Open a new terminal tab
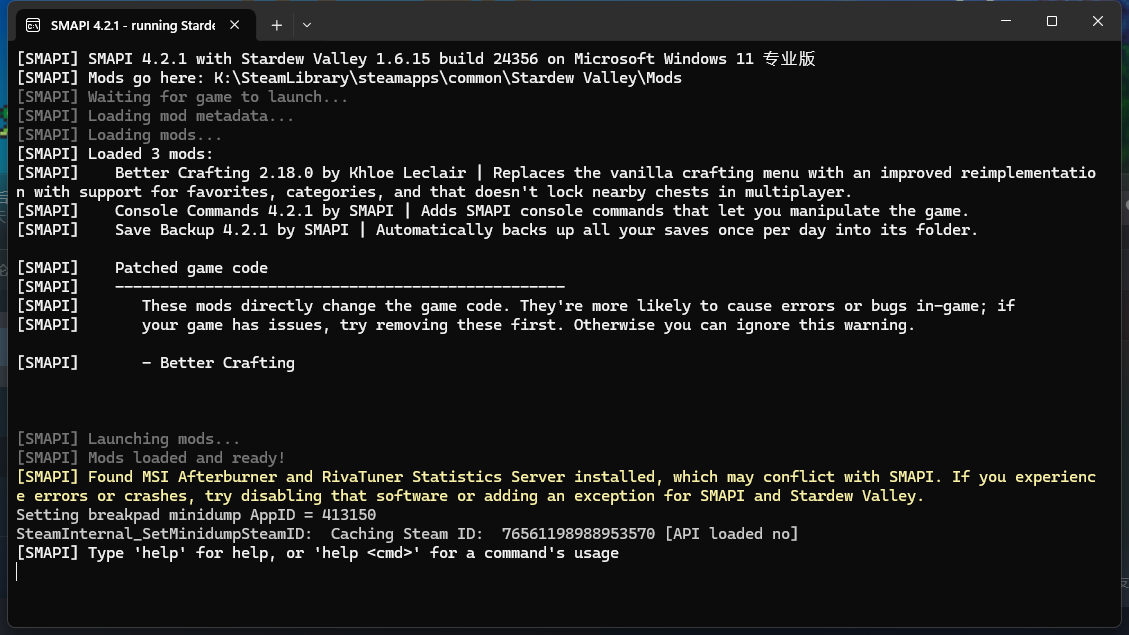 pyautogui.click(x=276, y=24)
